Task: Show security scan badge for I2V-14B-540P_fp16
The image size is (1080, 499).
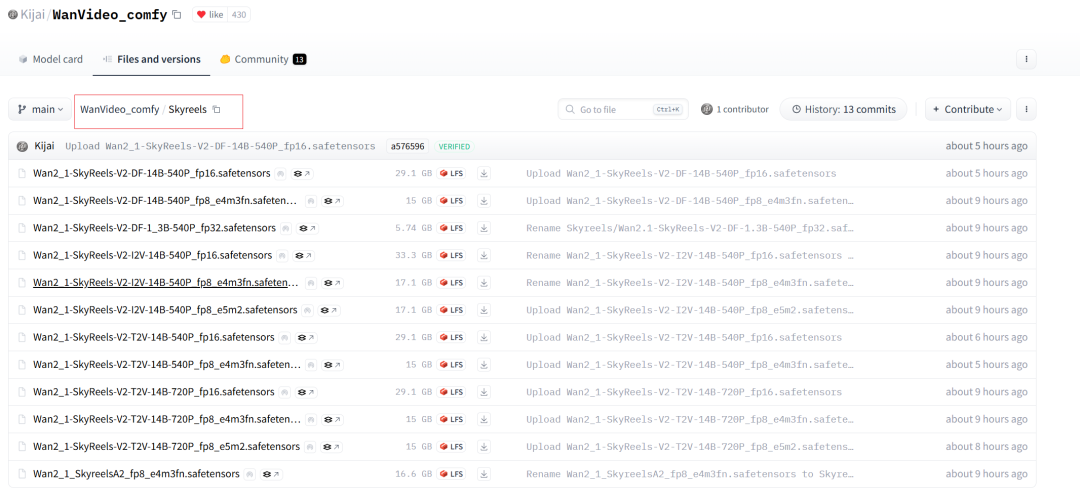Action: click(x=282, y=256)
